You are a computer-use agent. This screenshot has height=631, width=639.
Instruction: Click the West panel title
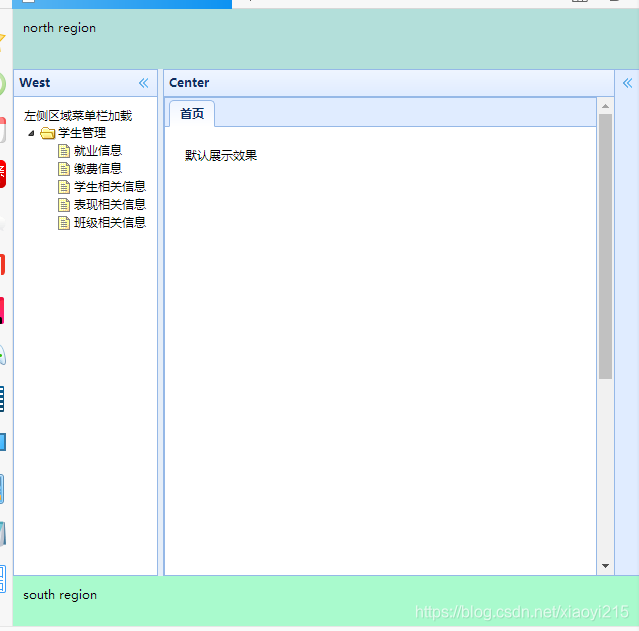35,83
